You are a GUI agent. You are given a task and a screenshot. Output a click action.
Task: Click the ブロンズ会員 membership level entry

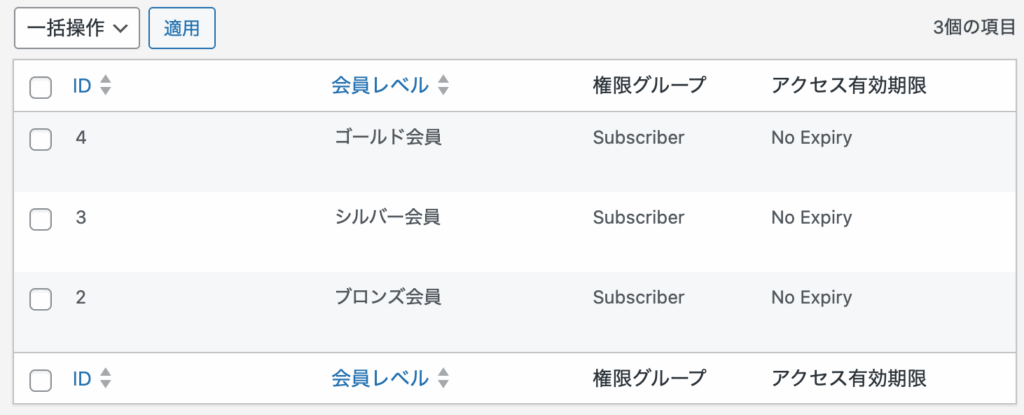click(388, 297)
